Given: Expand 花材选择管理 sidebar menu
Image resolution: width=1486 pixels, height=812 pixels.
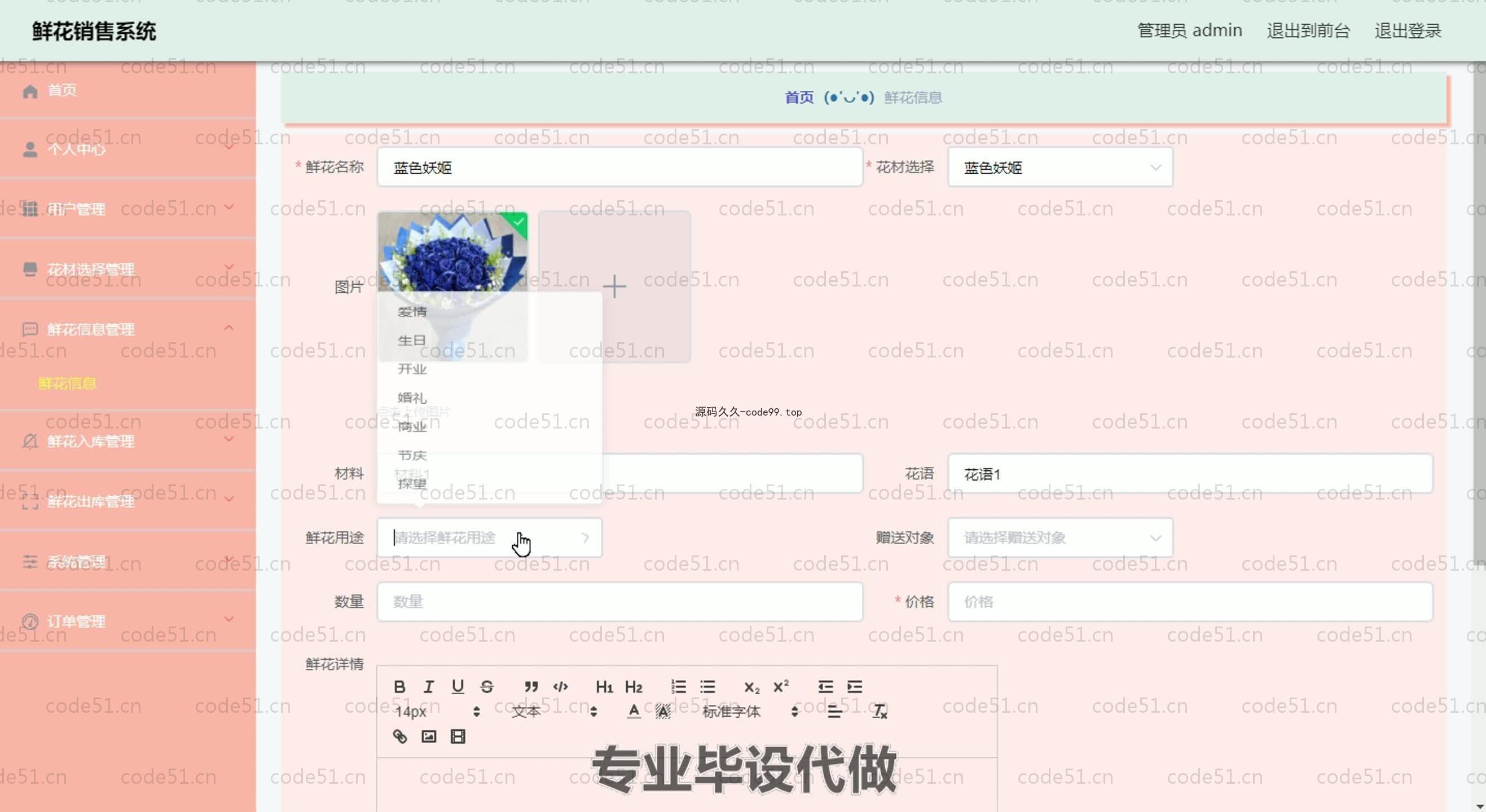Looking at the screenshot, I should coord(128,270).
